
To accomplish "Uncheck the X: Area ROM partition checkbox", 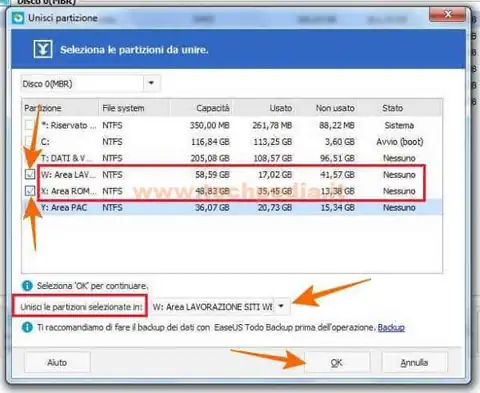I will pos(30,191).
